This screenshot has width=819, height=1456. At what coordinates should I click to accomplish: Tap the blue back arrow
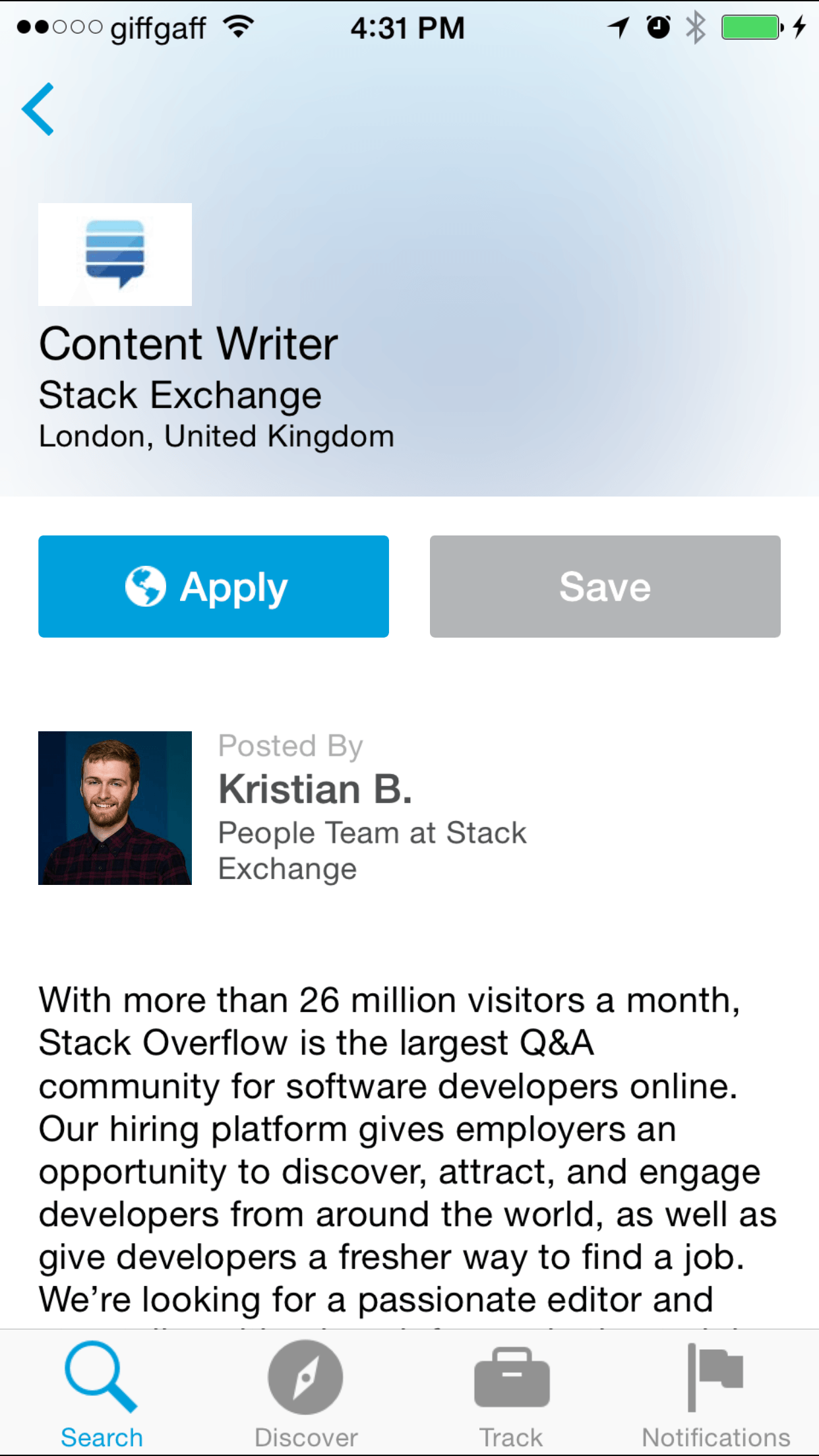click(x=38, y=109)
